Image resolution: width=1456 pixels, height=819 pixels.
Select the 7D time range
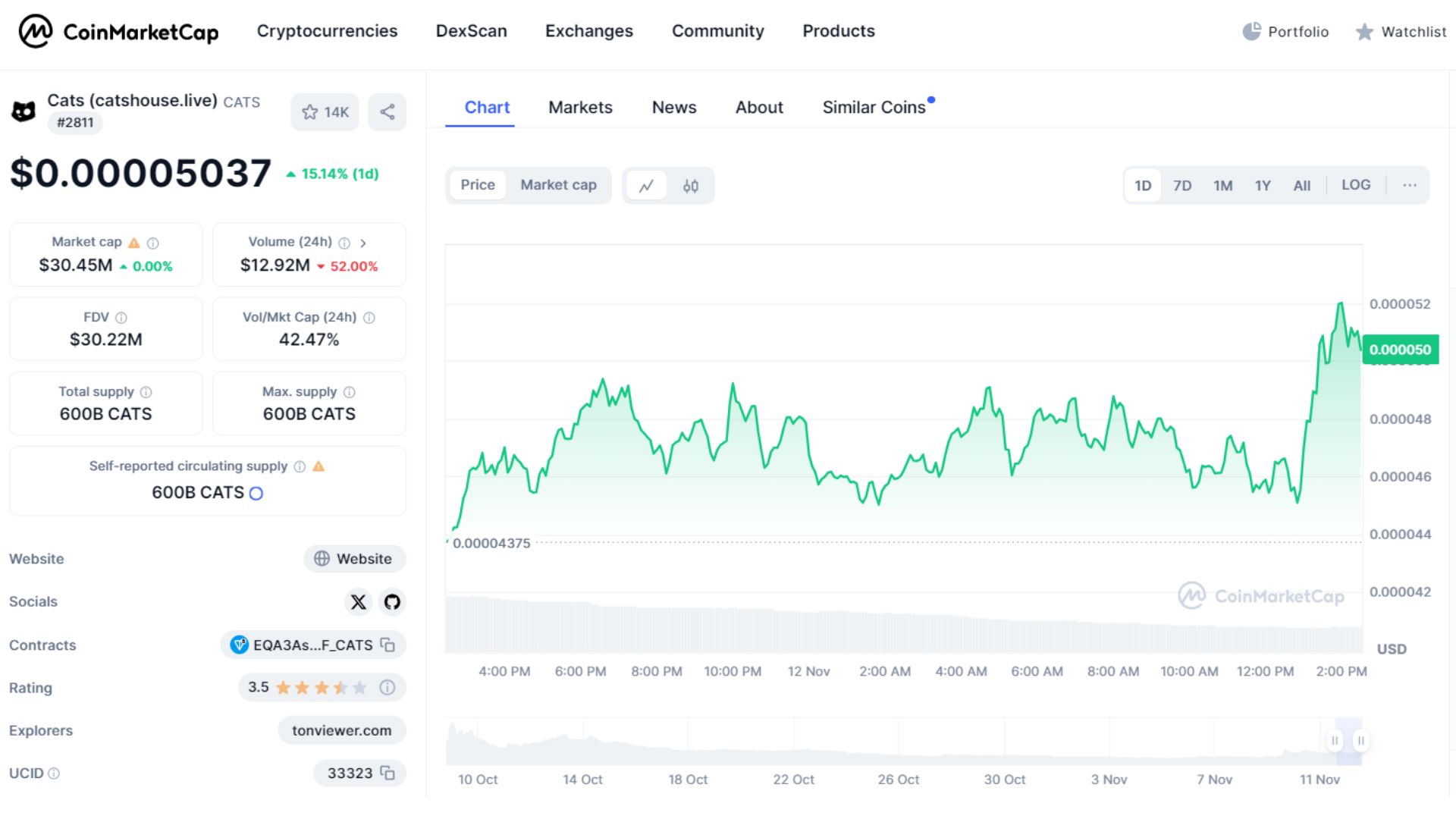(x=1182, y=186)
